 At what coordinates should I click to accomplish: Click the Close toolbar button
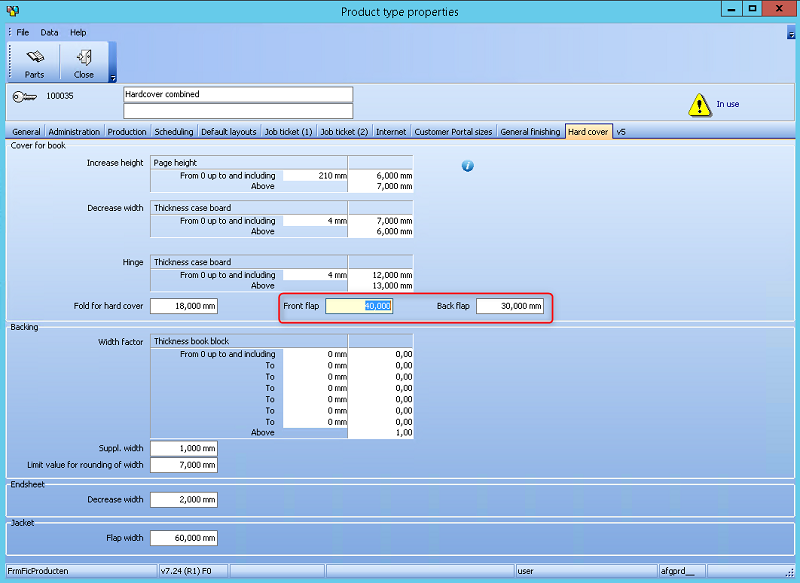[x=84, y=62]
